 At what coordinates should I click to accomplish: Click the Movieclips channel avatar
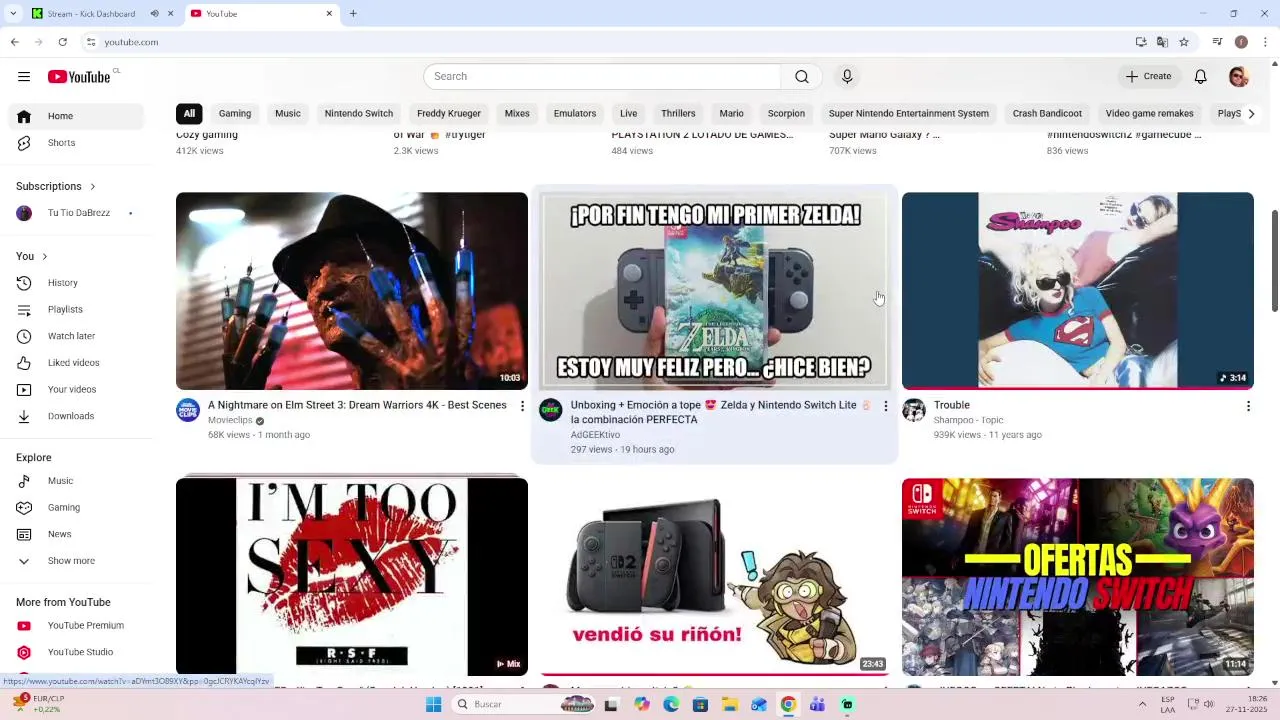188,410
